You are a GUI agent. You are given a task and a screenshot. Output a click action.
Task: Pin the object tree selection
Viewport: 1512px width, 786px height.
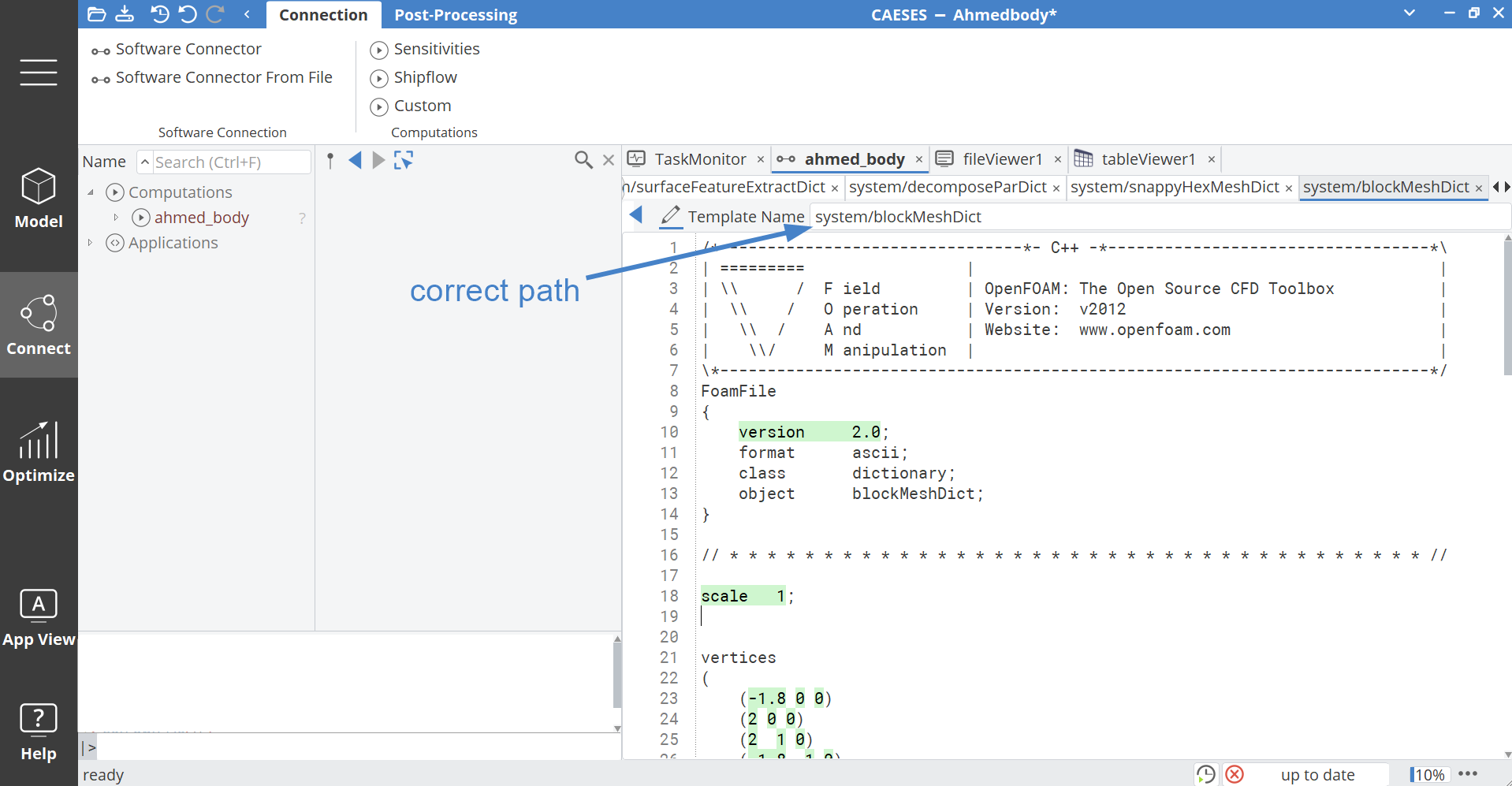pyautogui.click(x=330, y=161)
